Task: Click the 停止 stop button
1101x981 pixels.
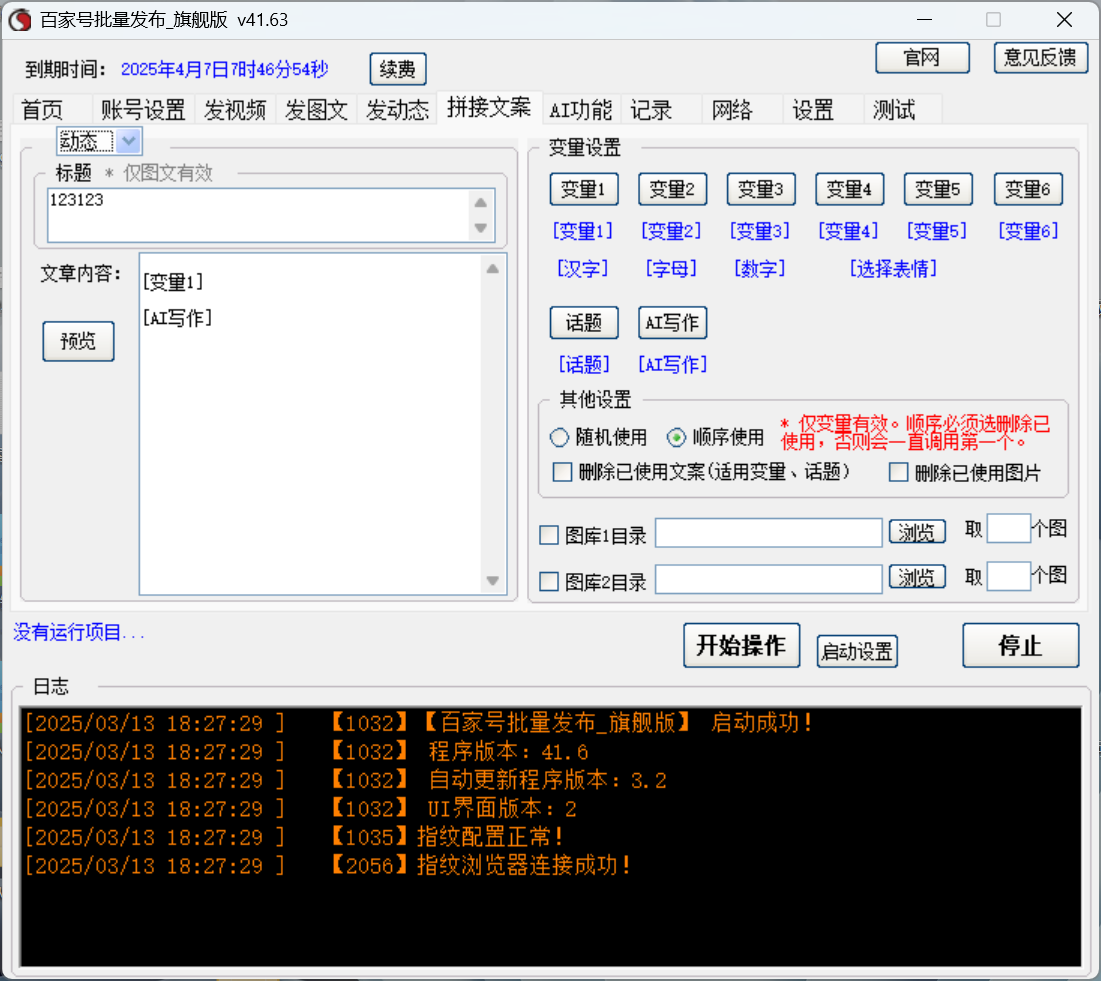Action: click(1020, 645)
